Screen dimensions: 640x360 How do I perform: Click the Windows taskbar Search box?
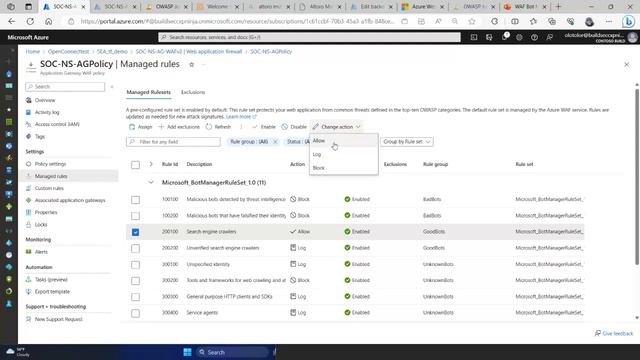pyautogui.click(x=232, y=352)
